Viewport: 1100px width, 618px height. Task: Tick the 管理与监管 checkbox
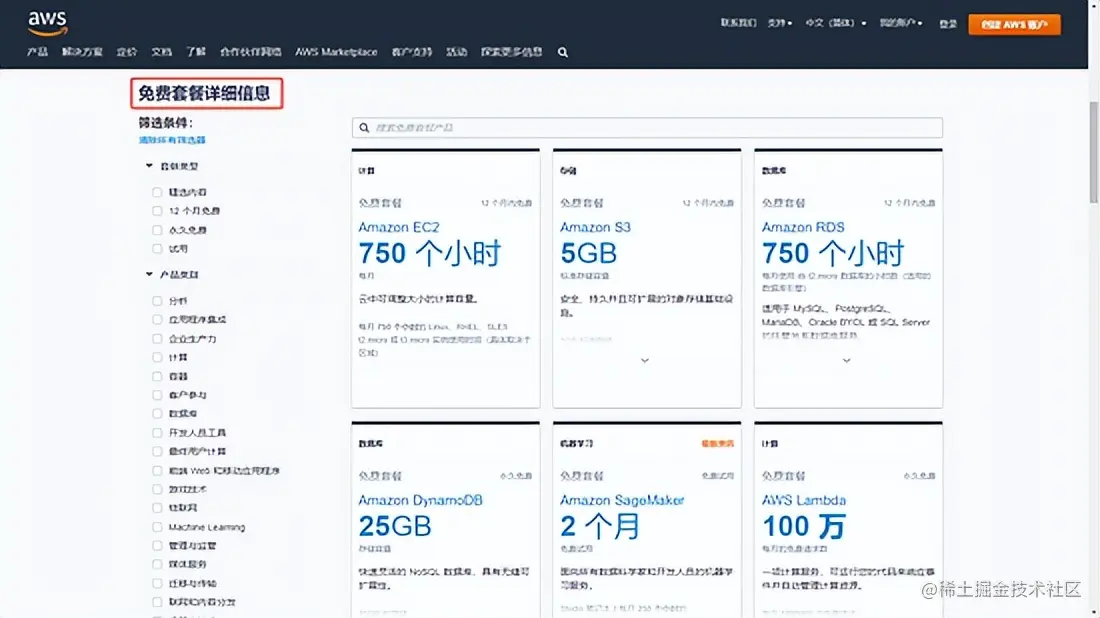point(157,546)
